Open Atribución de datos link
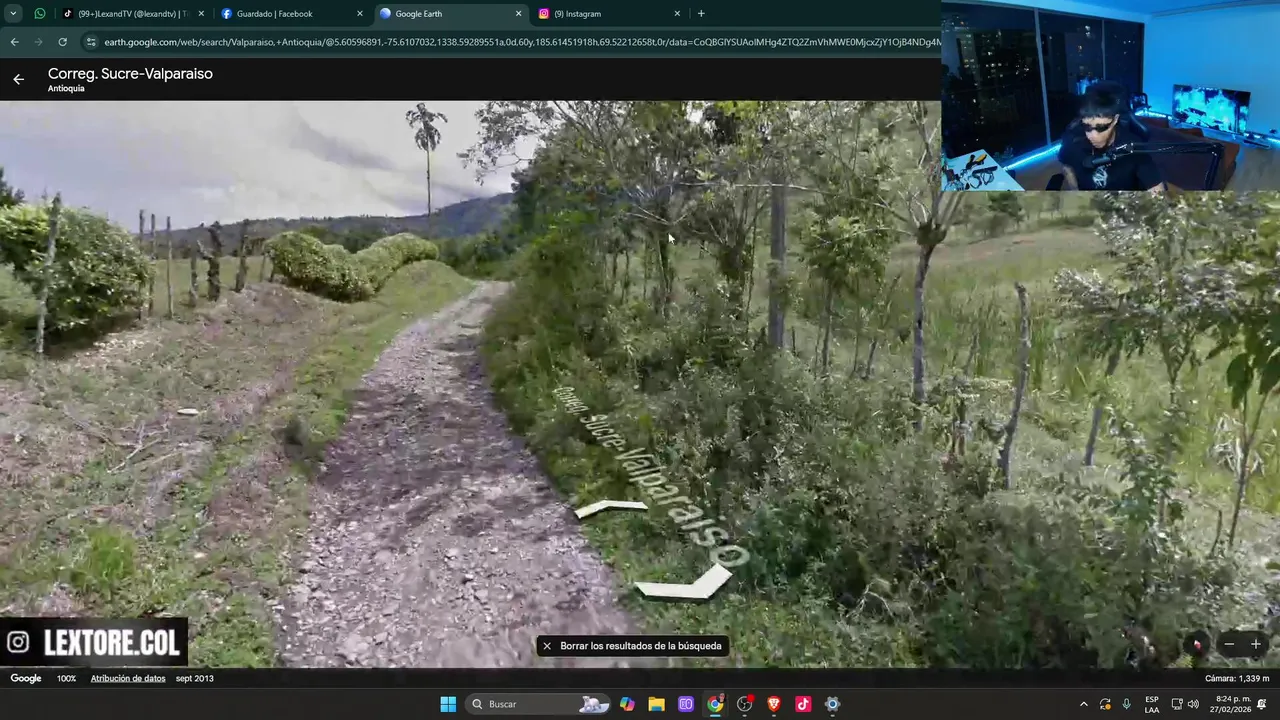The image size is (1280, 720). [128, 678]
